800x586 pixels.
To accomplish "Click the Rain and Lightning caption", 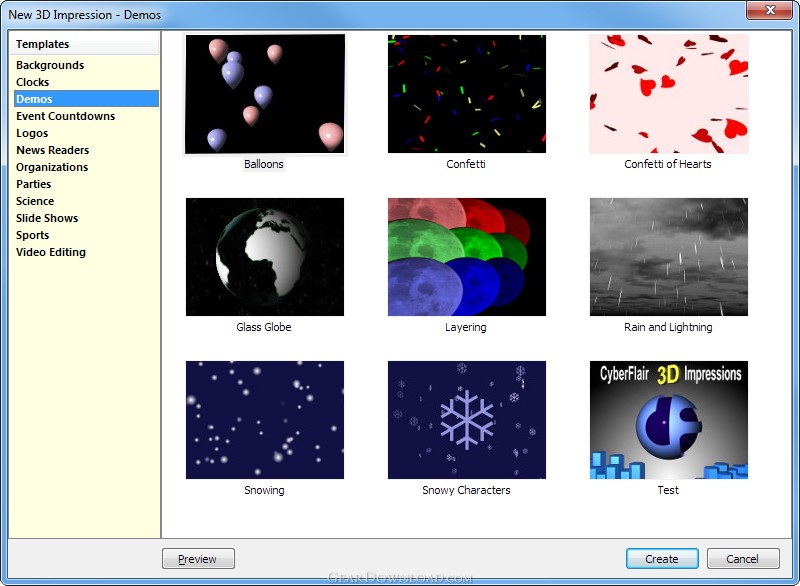I will [x=668, y=327].
